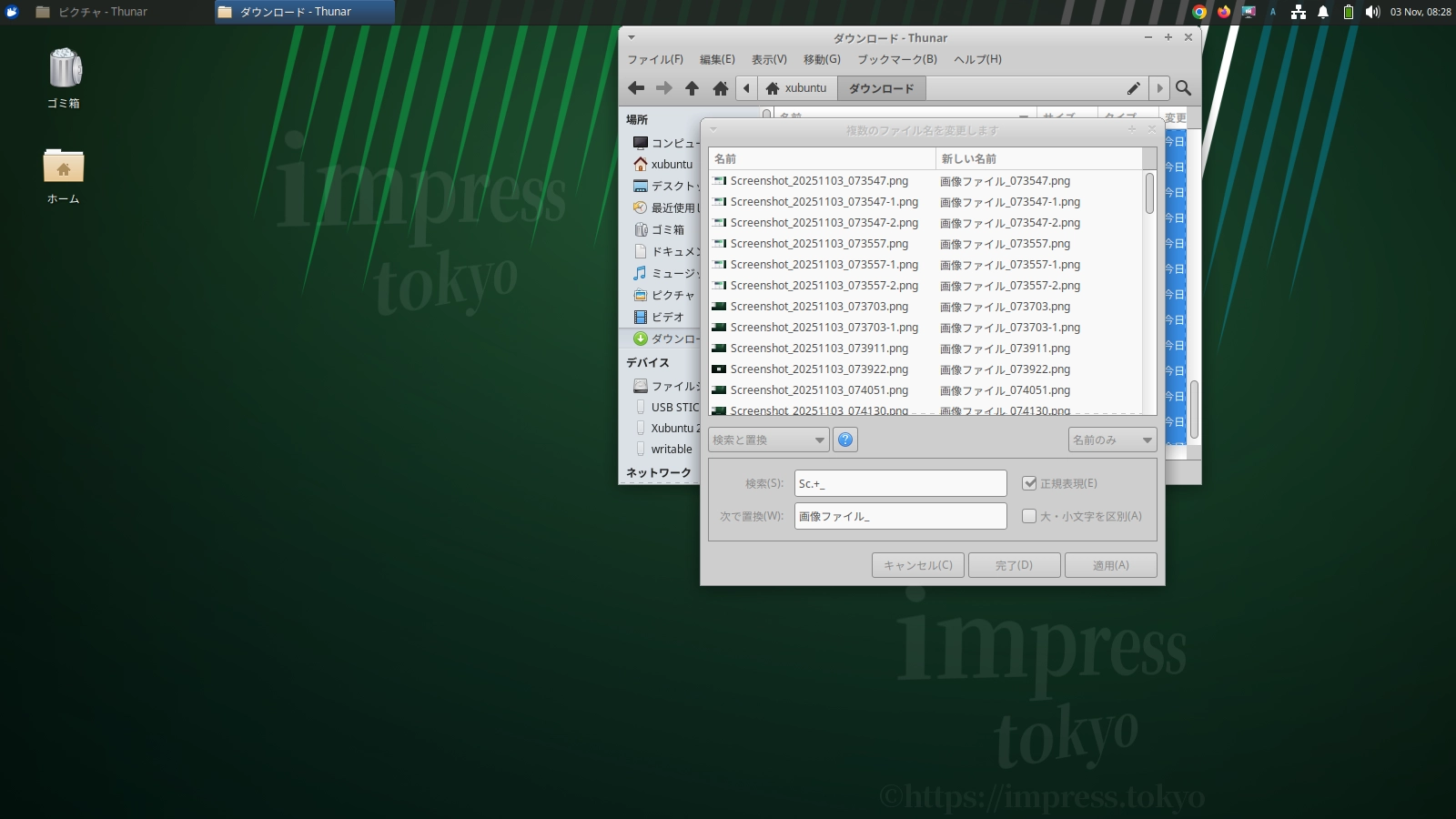The height and width of the screenshot is (819, 1456).
Task: Open the clock showing 03 Nov, 08:28
Action: point(1421,12)
